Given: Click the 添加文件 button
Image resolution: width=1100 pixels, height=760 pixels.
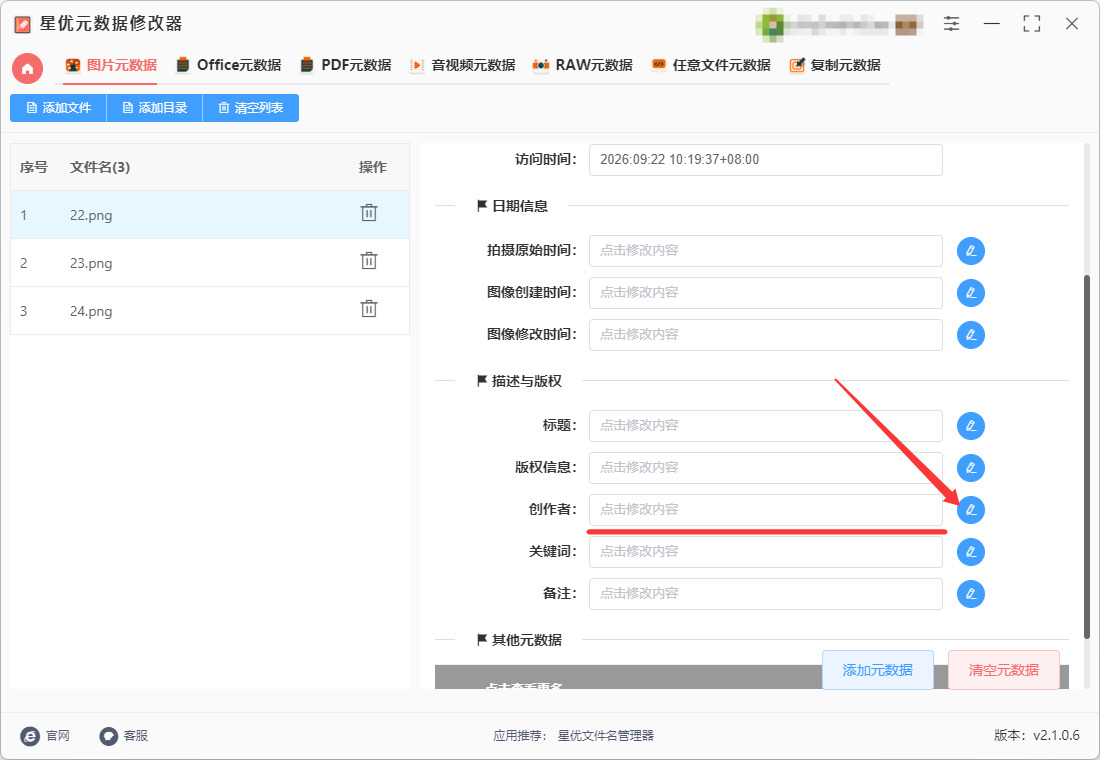Looking at the screenshot, I should click(58, 108).
